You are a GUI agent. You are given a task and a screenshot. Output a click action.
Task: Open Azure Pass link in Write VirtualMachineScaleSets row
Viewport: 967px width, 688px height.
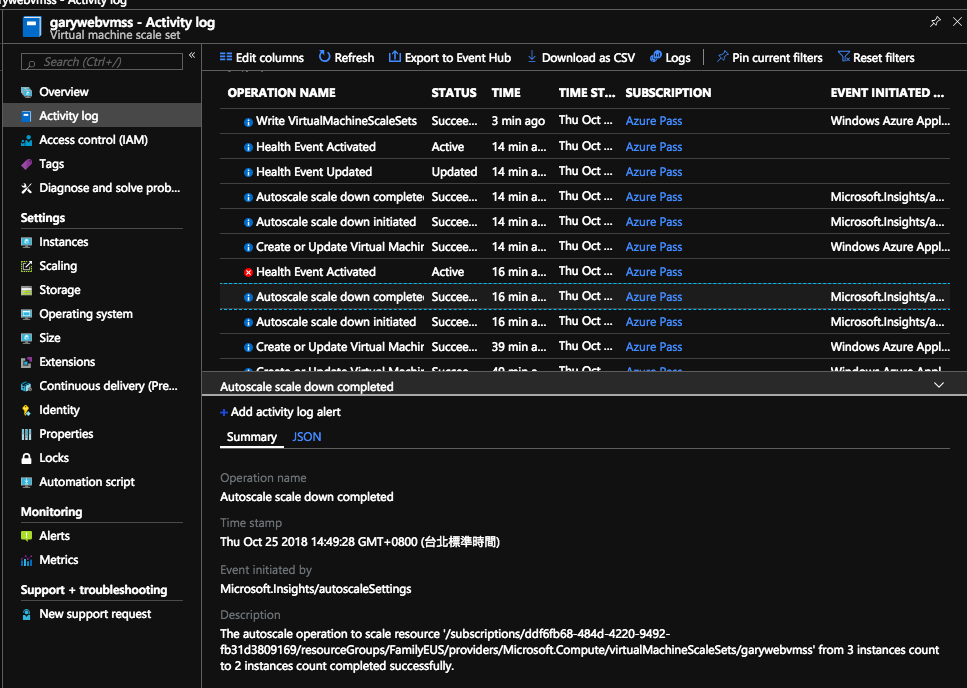(654, 121)
